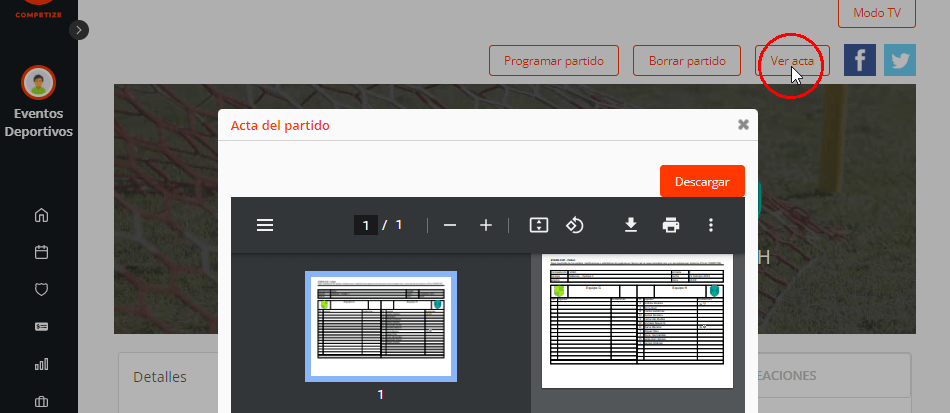
Task: Click the Competize logo
Action: [39, 9]
